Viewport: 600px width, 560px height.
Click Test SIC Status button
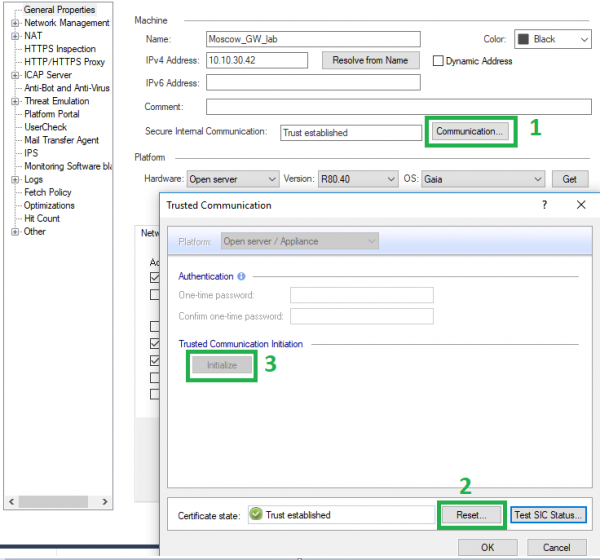click(548, 515)
